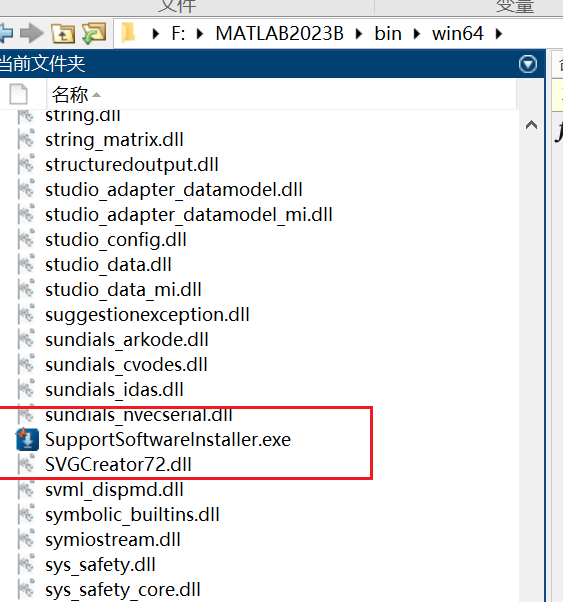Image resolution: width=563 pixels, height=602 pixels.
Task: Select sundials_nvecserial.dll file
Action: point(139,415)
